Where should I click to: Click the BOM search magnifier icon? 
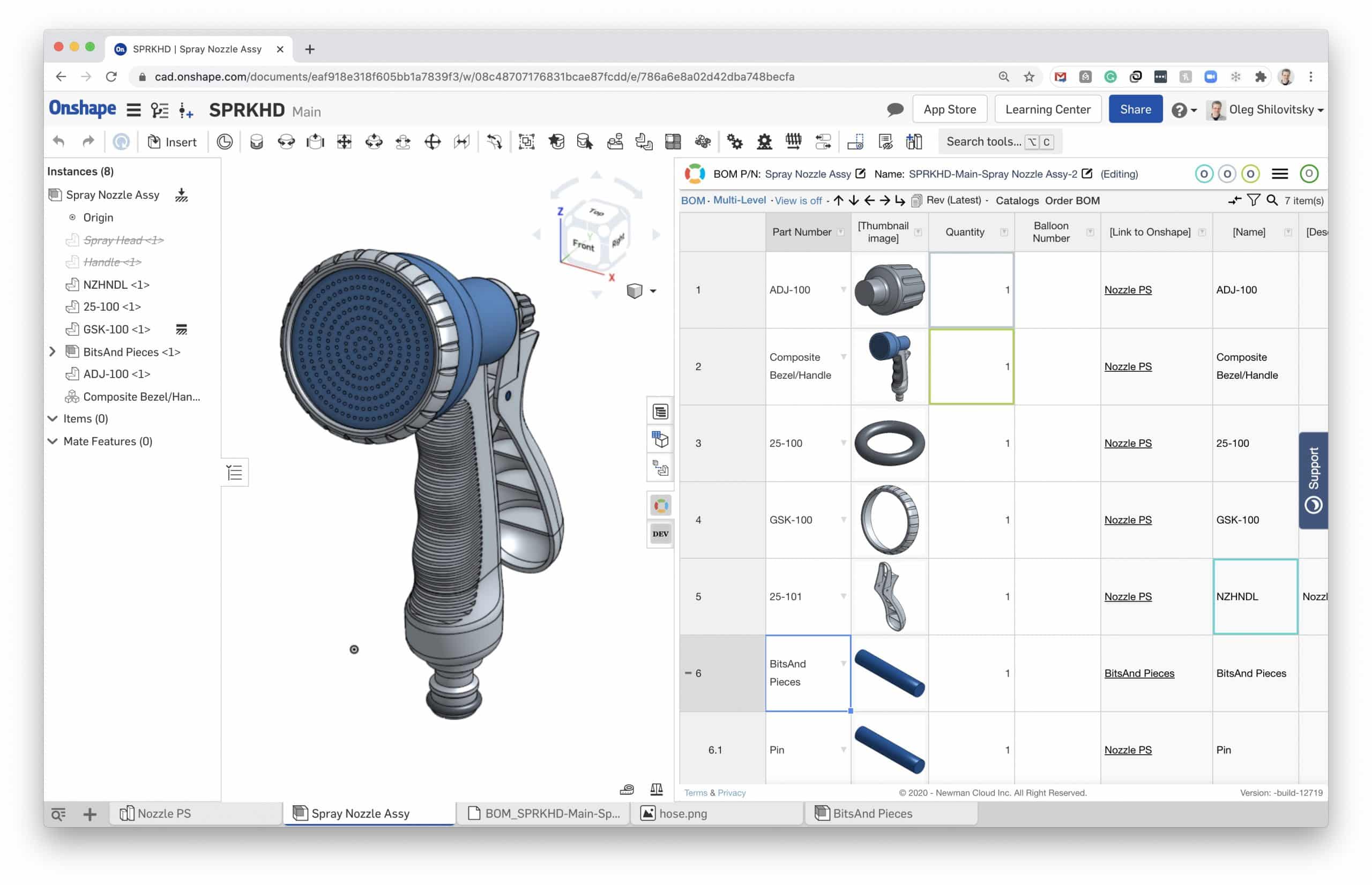[1271, 200]
